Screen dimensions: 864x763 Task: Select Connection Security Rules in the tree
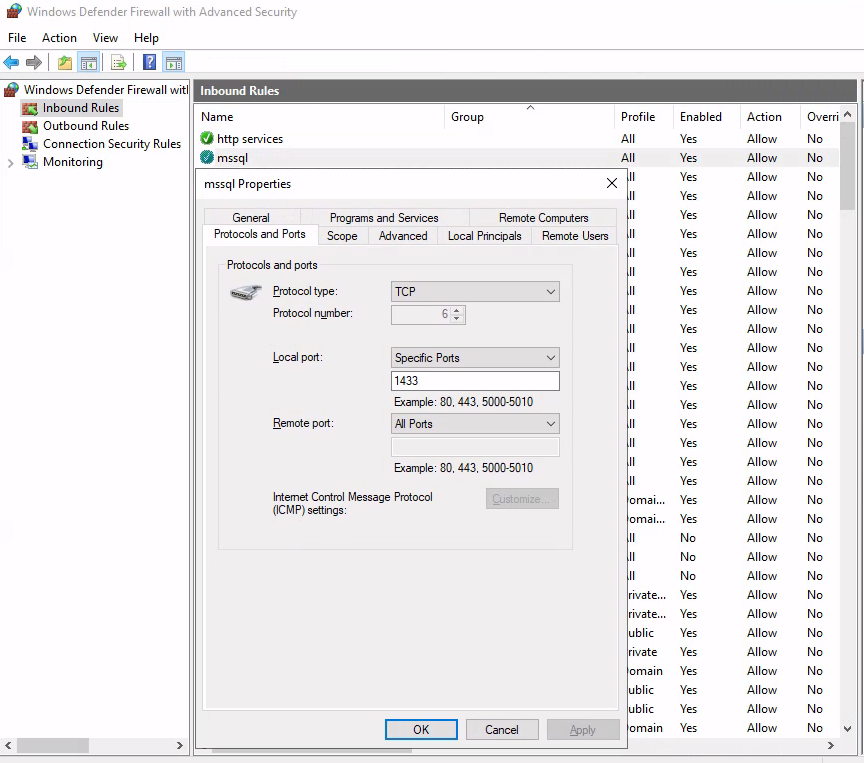tap(112, 144)
